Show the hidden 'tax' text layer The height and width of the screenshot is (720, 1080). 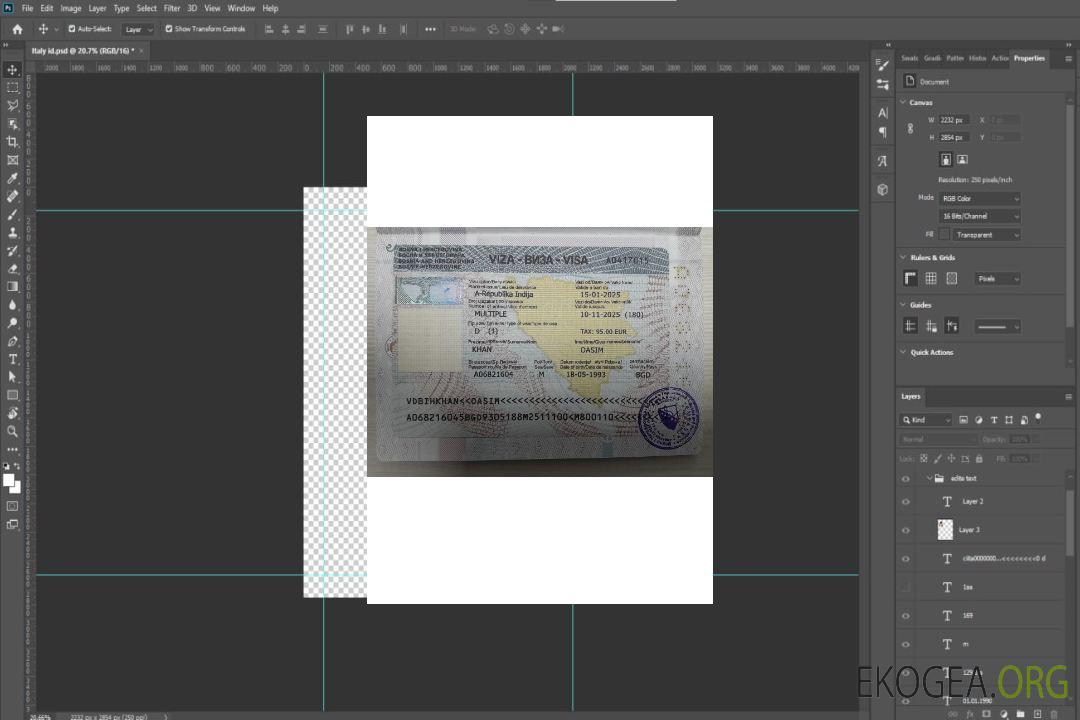coord(906,587)
